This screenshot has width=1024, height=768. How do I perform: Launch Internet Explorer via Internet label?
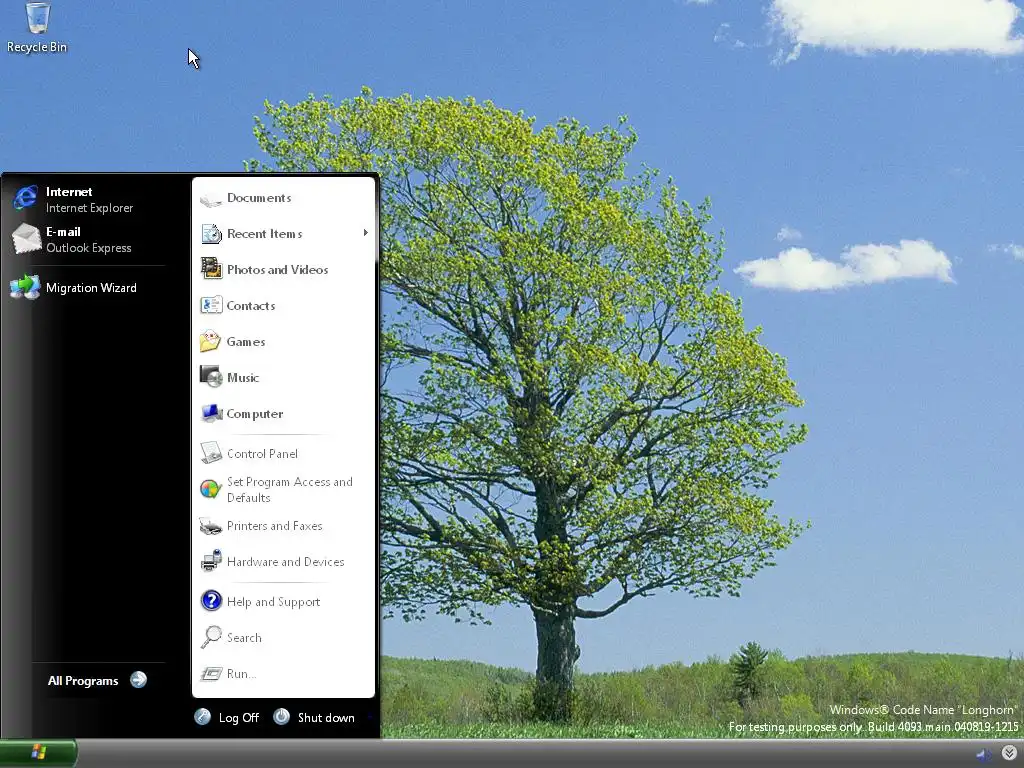[69, 191]
